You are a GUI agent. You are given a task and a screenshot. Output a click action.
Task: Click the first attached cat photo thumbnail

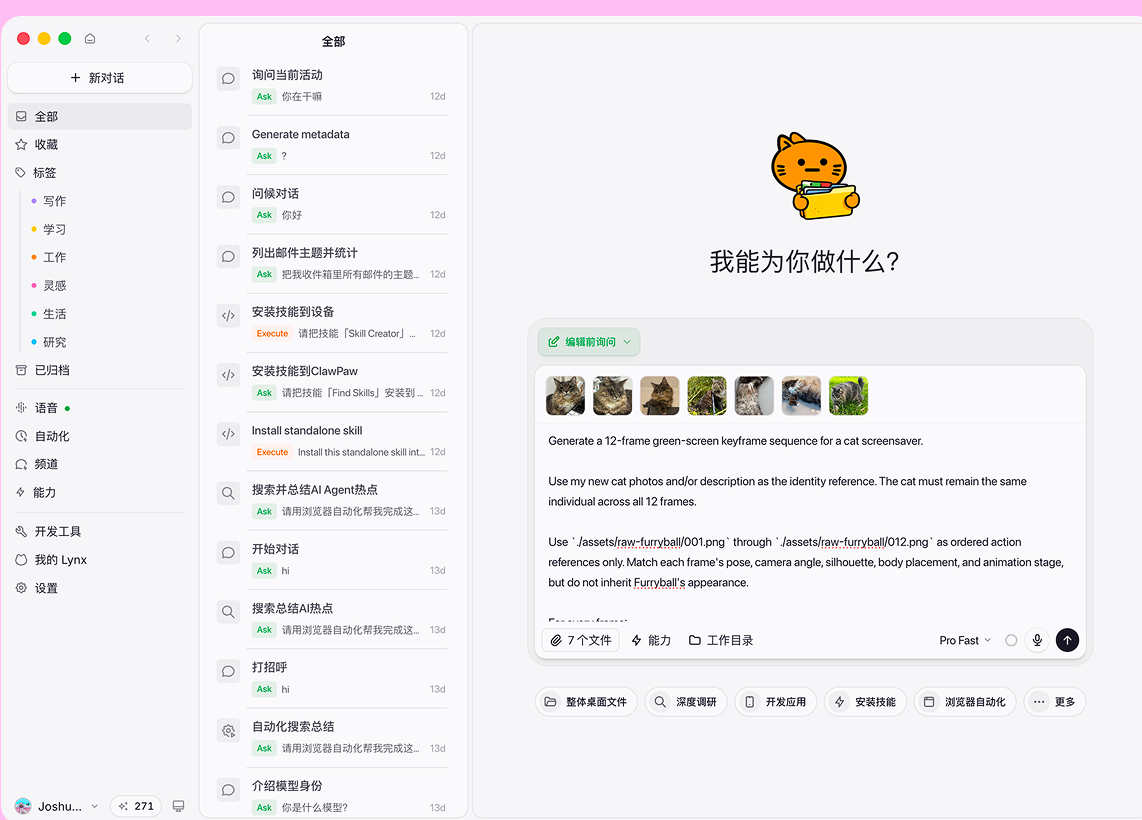565,395
